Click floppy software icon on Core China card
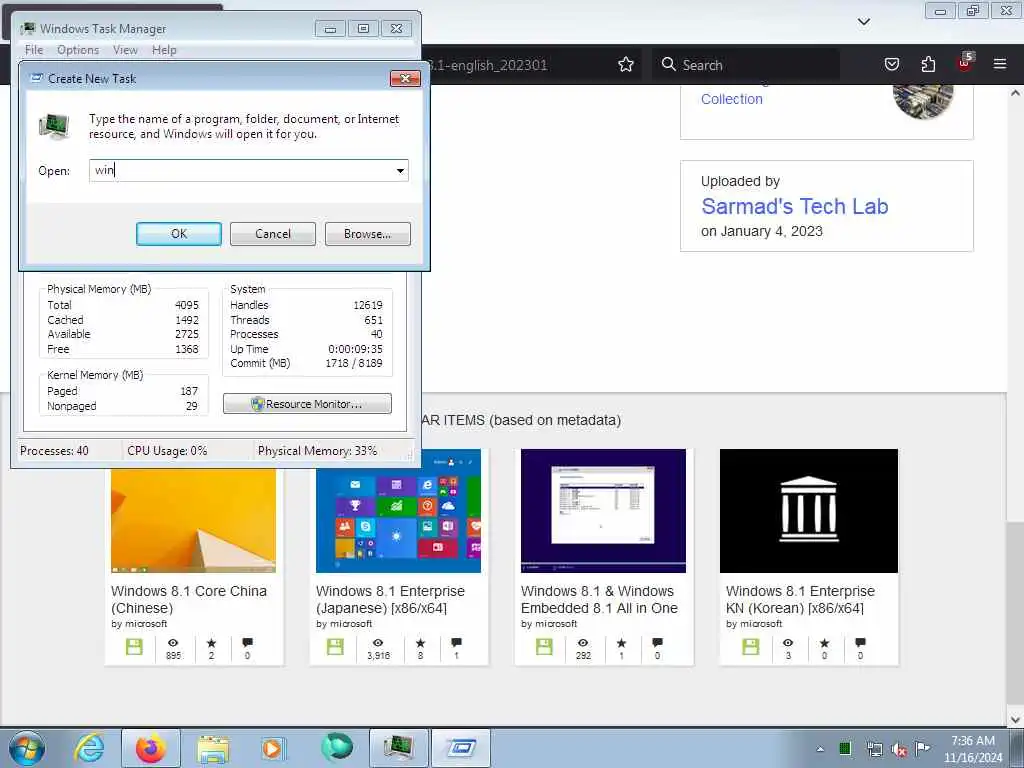This screenshot has height=768, width=1024. (134, 647)
